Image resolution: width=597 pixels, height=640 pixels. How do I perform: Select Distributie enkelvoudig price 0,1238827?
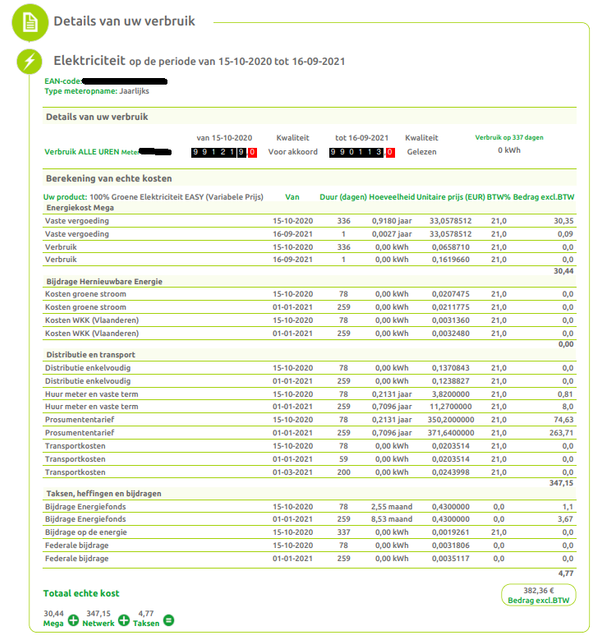[x=451, y=381]
